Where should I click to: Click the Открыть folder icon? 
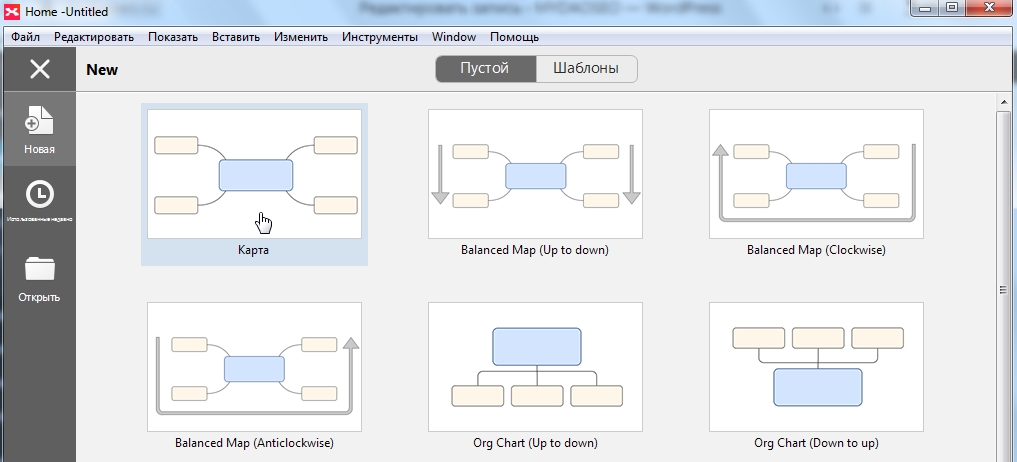40,269
